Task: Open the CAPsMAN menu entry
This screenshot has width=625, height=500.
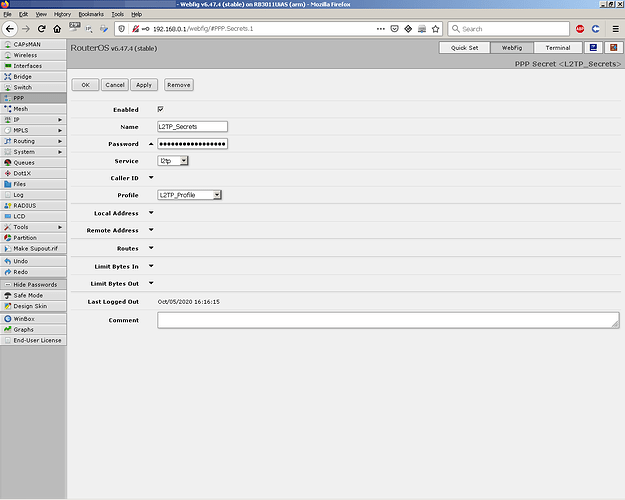Action: 33,44
